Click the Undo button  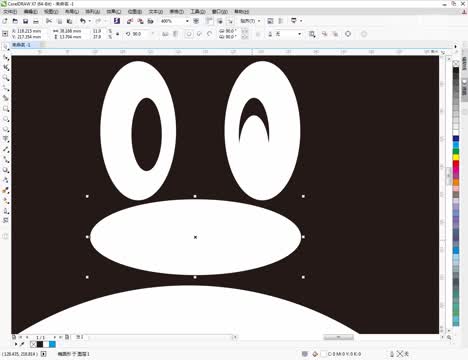click(x=83, y=21)
